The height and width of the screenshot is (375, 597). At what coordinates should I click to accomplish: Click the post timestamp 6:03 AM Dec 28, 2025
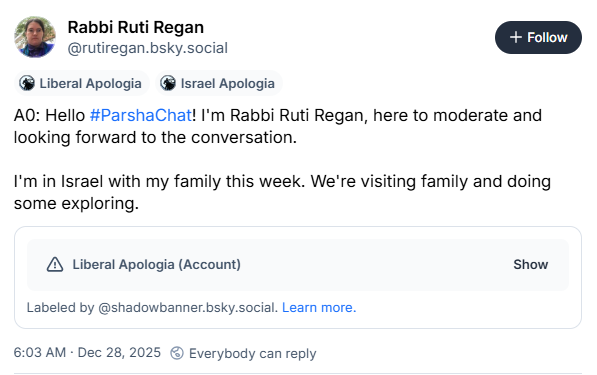click(87, 353)
